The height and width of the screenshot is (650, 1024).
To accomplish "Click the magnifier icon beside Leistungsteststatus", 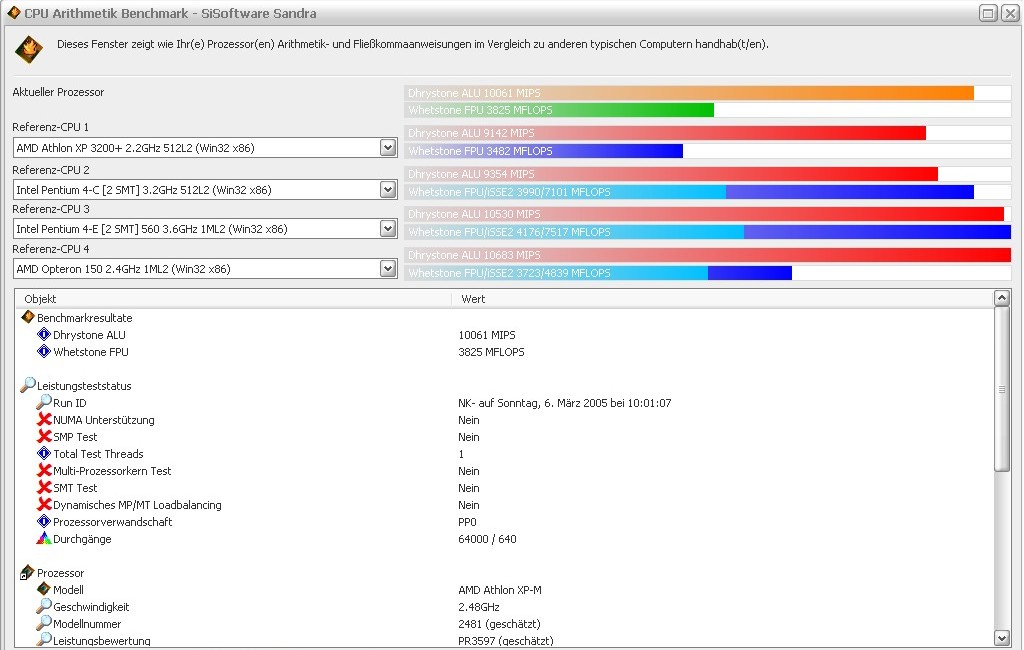I will click(28, 385).
